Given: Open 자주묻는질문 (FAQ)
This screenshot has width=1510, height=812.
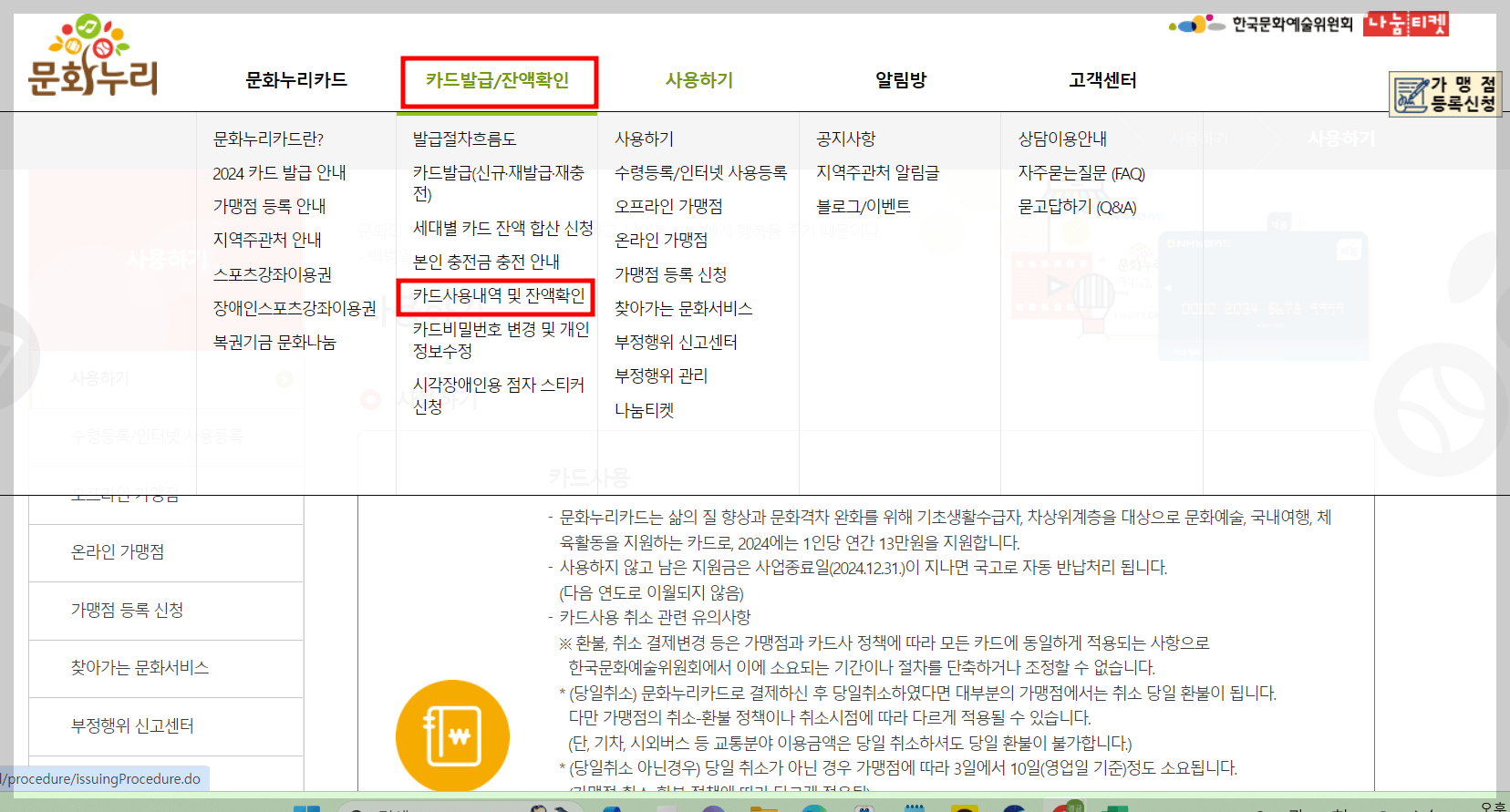Looking at the screenshot, I should click(1081, 172).
